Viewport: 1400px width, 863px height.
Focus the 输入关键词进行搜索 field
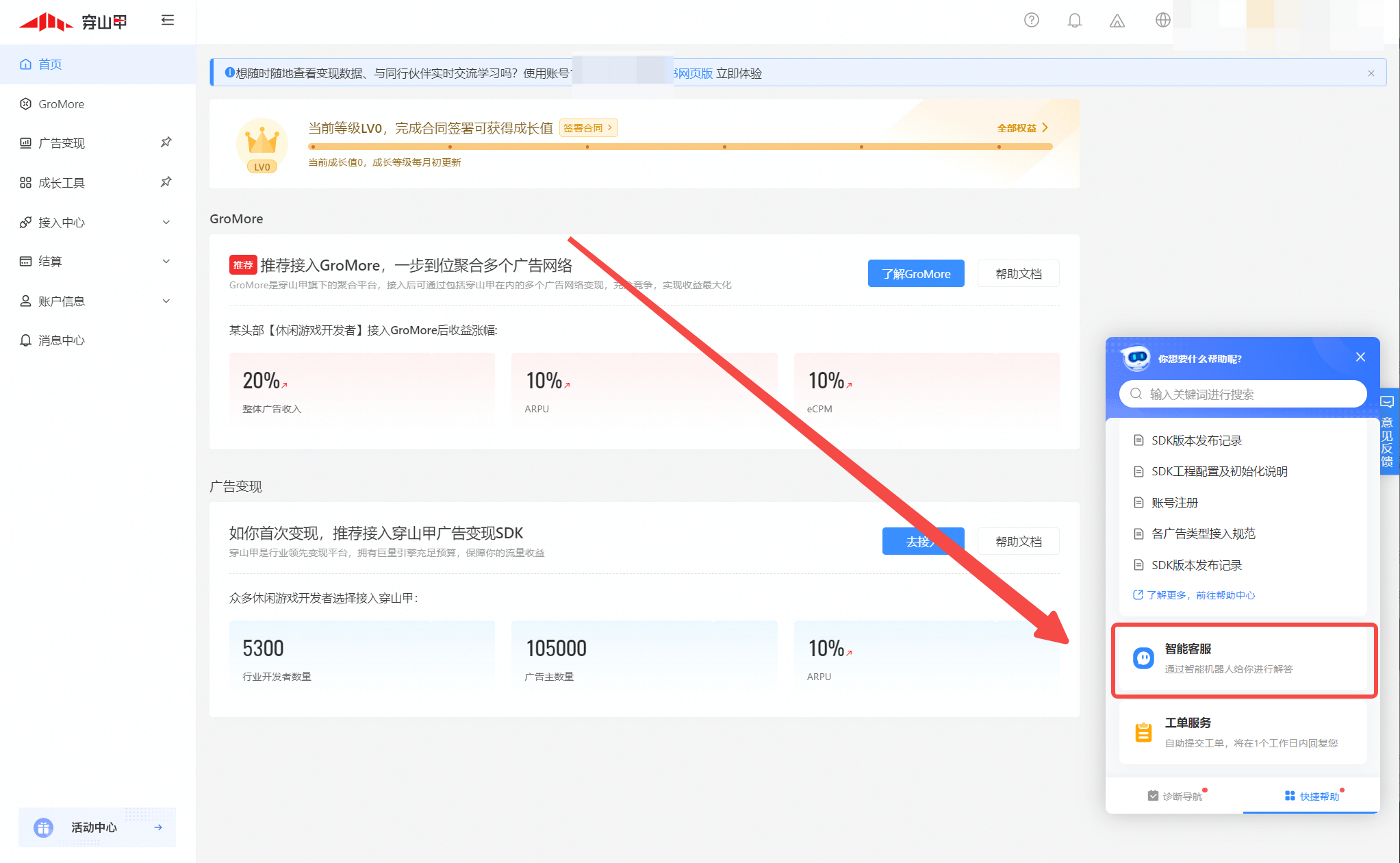coord(1243,394)
